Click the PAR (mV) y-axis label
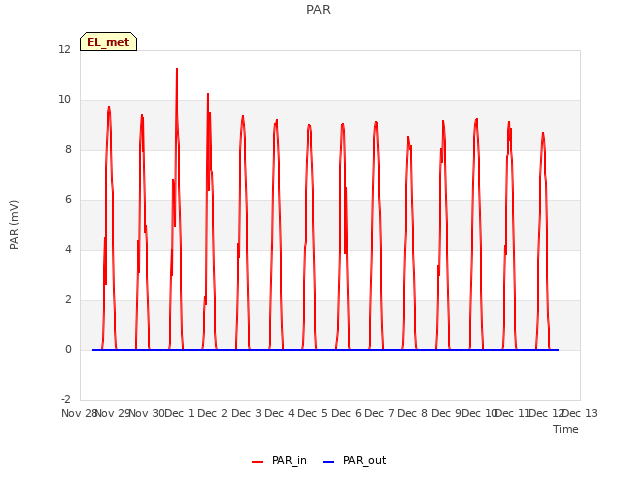The height and width of the screenshot is (480, 640). (x=14, y=224)
